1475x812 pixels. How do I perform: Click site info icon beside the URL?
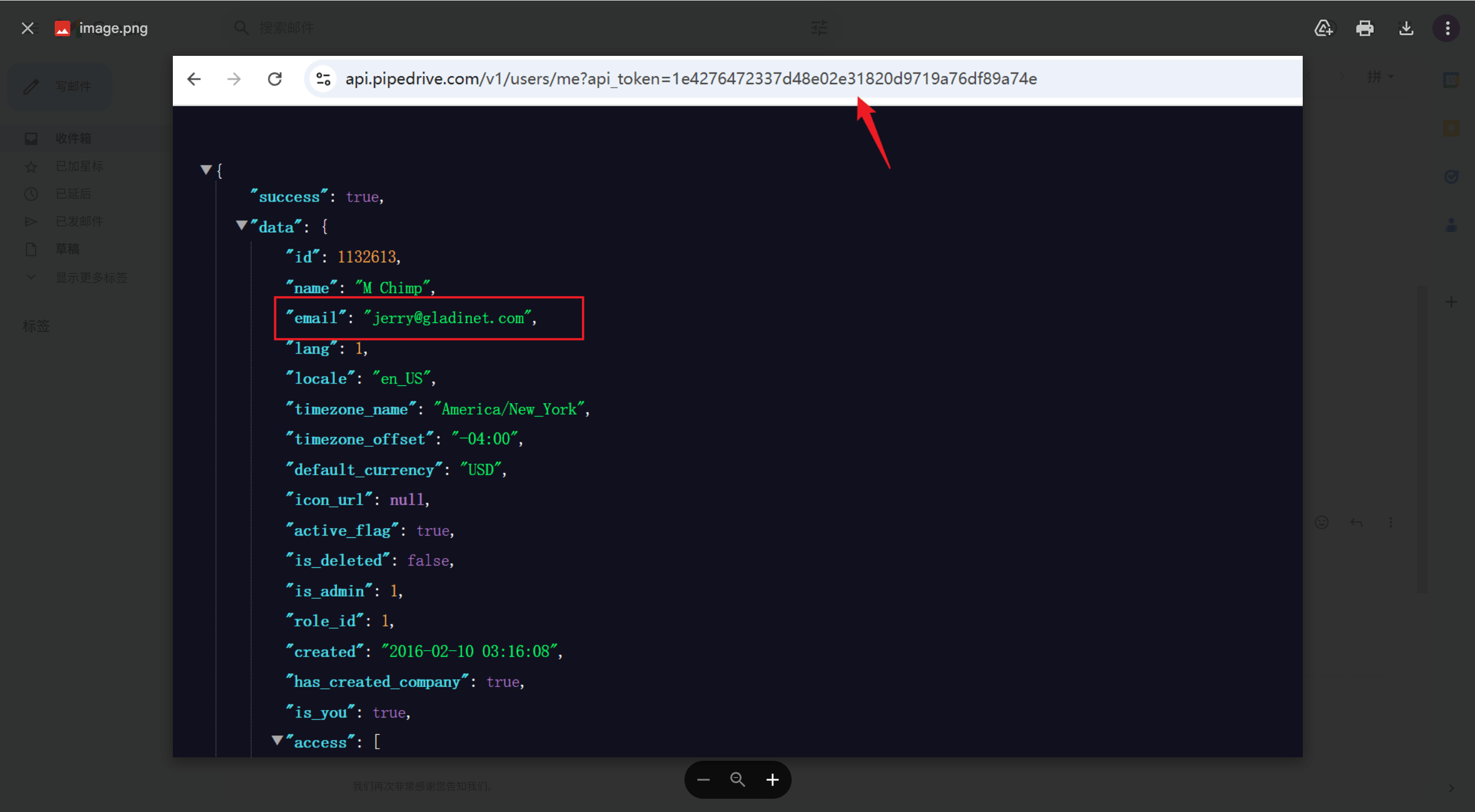[323, 79]
